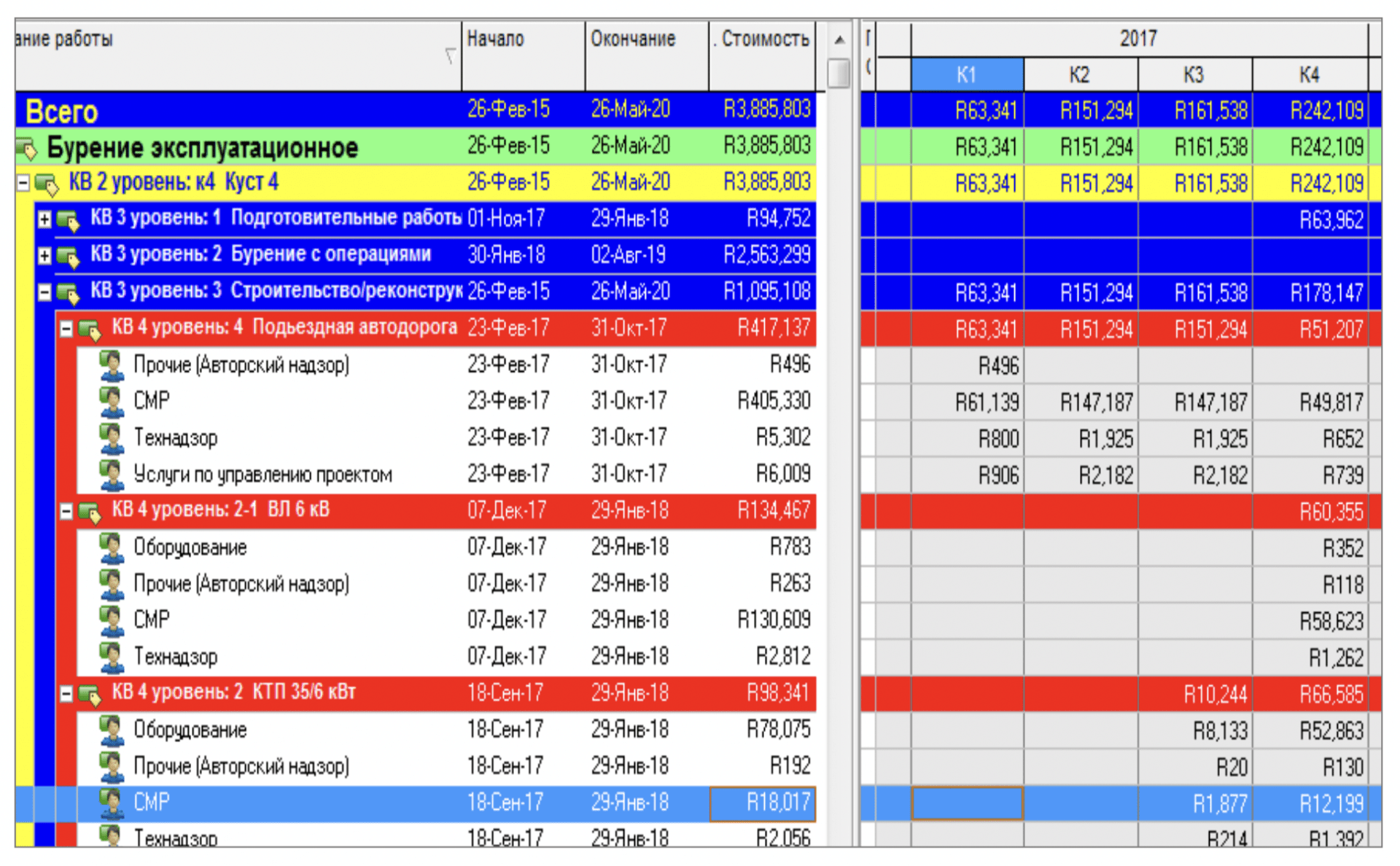Click the scroll up arrow of the table
This screenshot has width=1400, height=866.
(x=839, y=40)
